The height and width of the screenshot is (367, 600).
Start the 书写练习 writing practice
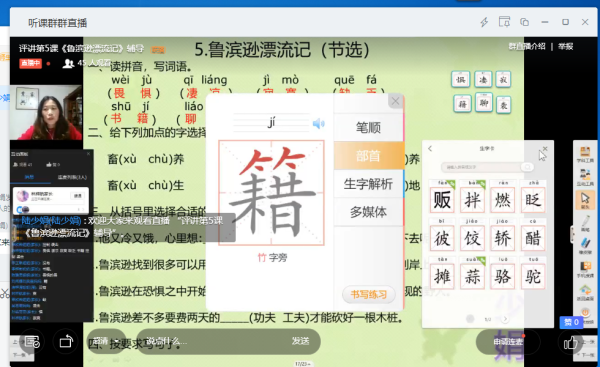[x=368, y=294]
